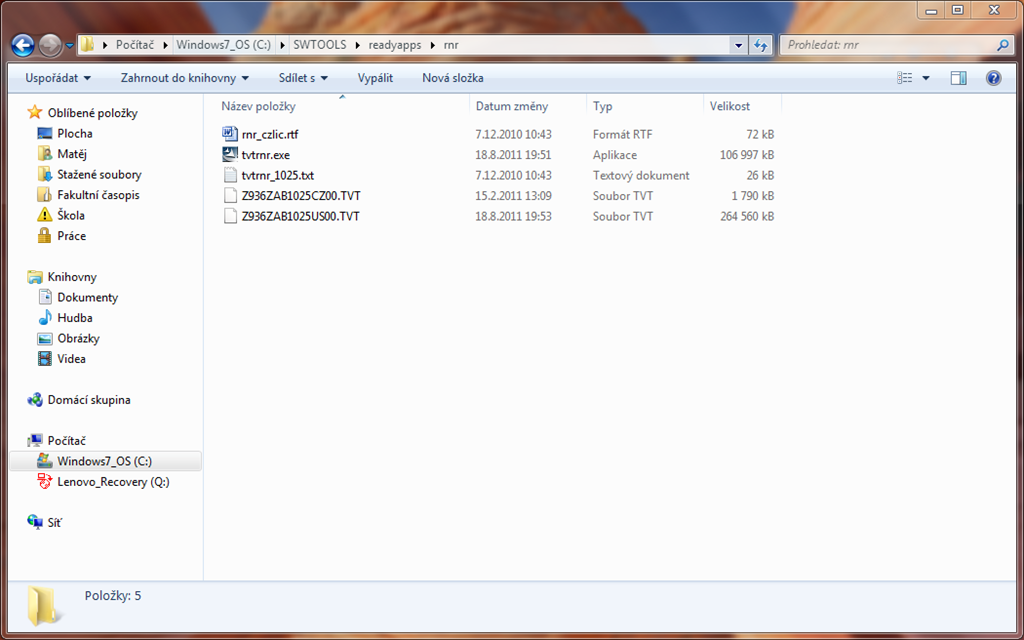Click the refresh button beside address bar
This screenshot has height=640, width=1024.
[761, 45]
